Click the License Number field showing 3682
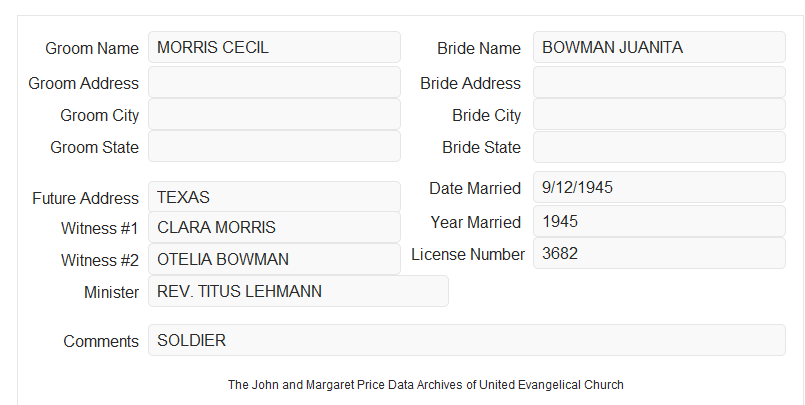The image size is (805, 405). 659,253
